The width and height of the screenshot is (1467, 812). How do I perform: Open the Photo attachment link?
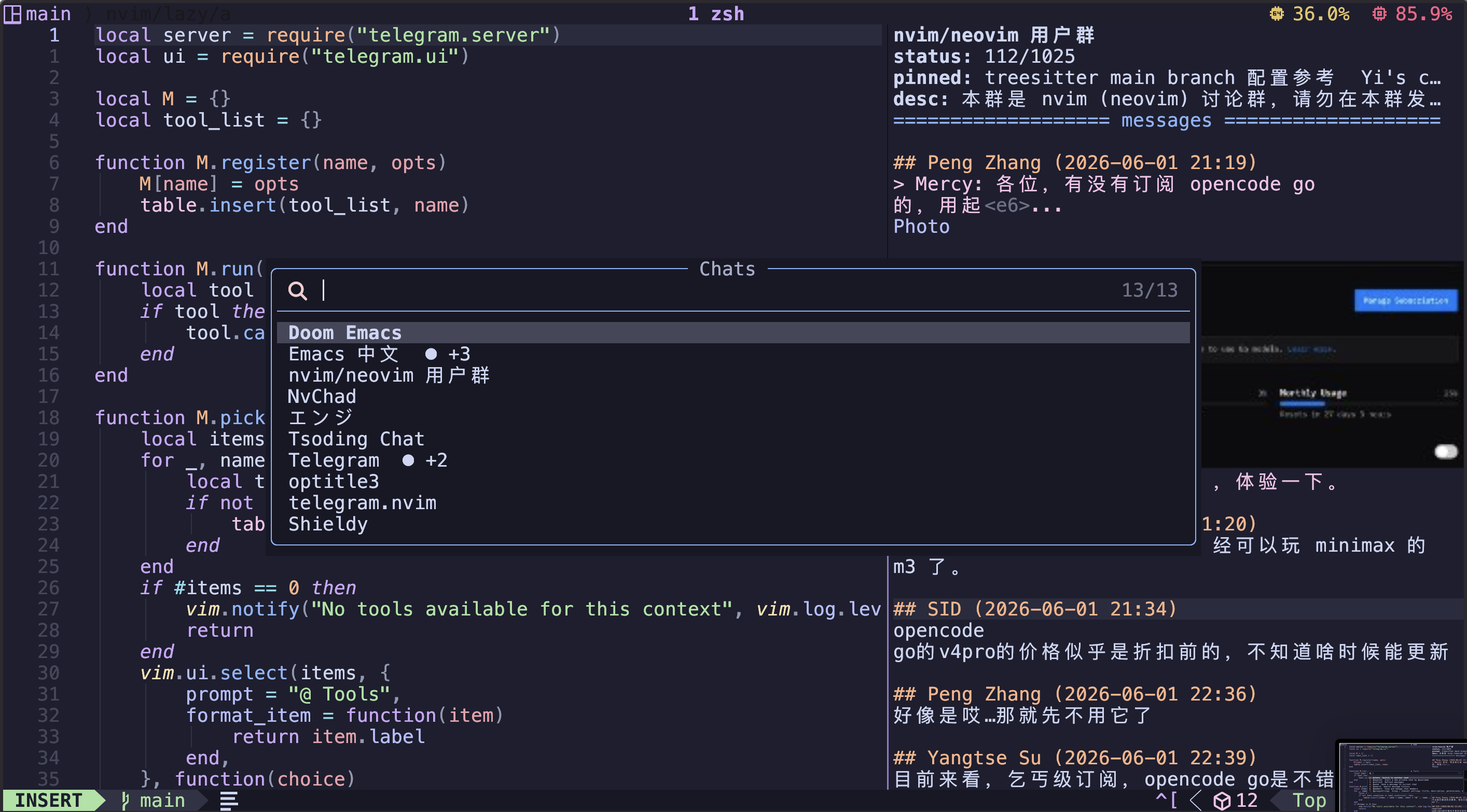pyautogui.click(x=921, y=227)
